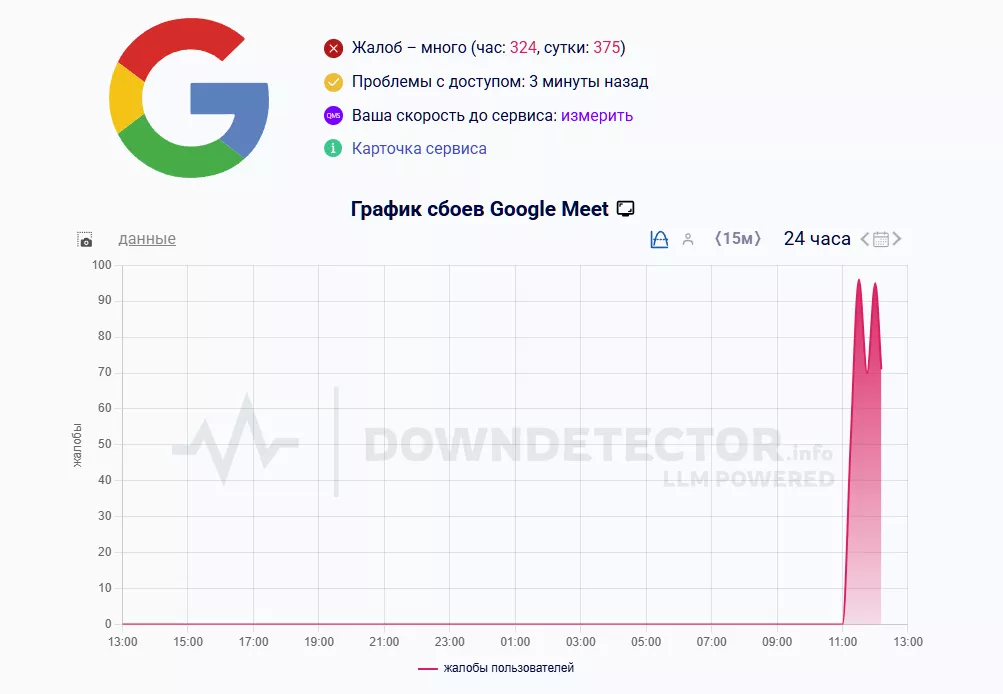Open the данные tab
The height and width of the screenshot is (694, 1003).
click(146, 239)
